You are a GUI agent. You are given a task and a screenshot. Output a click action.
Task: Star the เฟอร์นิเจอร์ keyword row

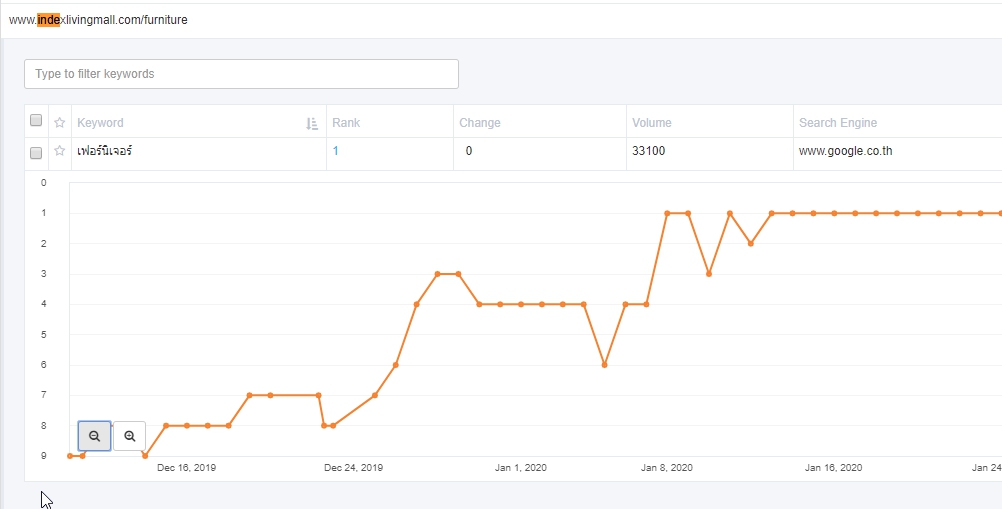point(60,152)
